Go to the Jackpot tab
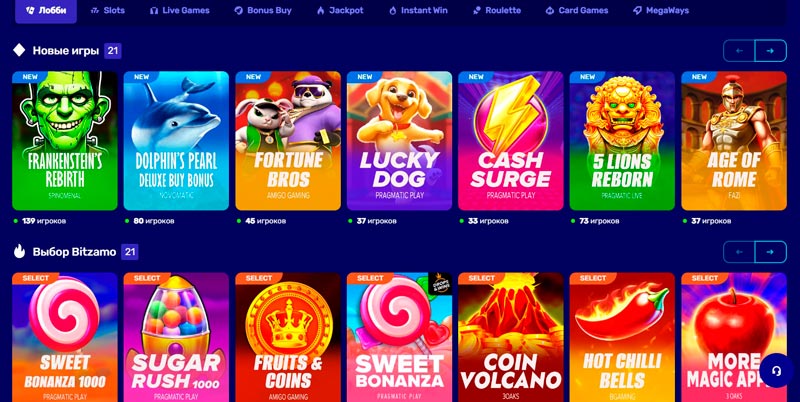The height and width of the screenshot is (402, 800). pyautogui.click(x=340, y=10)
